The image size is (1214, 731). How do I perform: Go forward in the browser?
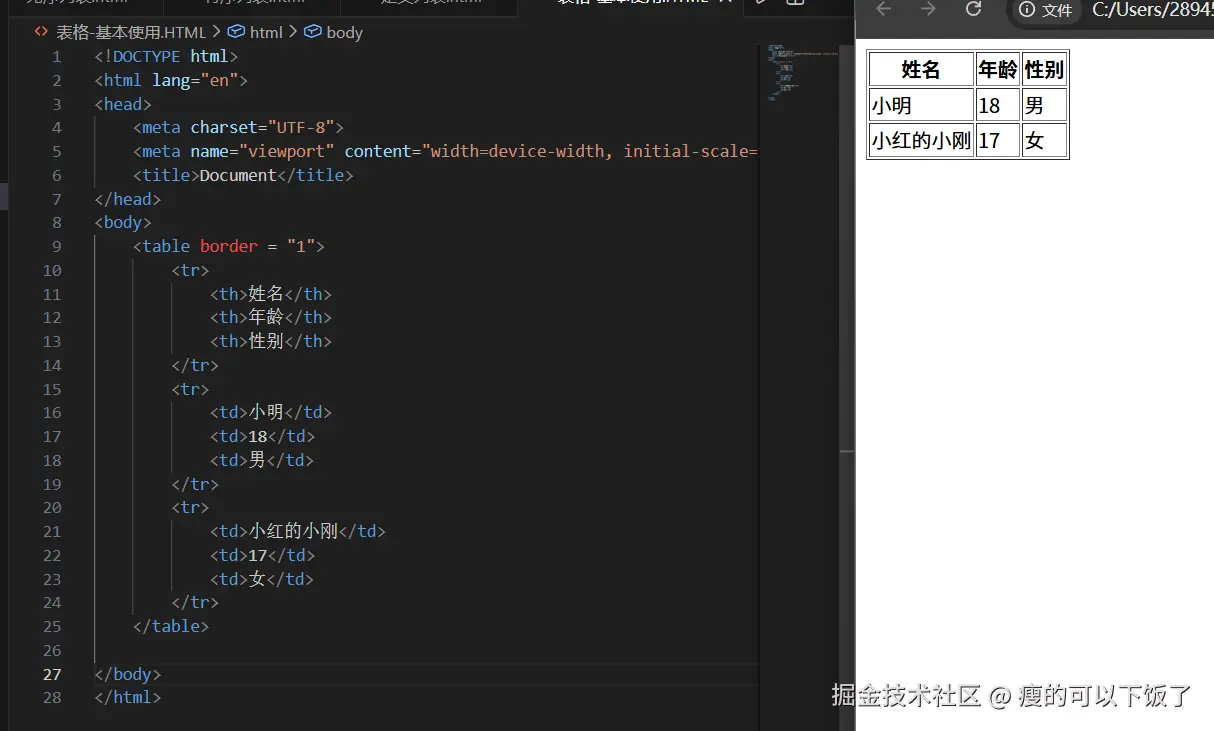(928, 9)
